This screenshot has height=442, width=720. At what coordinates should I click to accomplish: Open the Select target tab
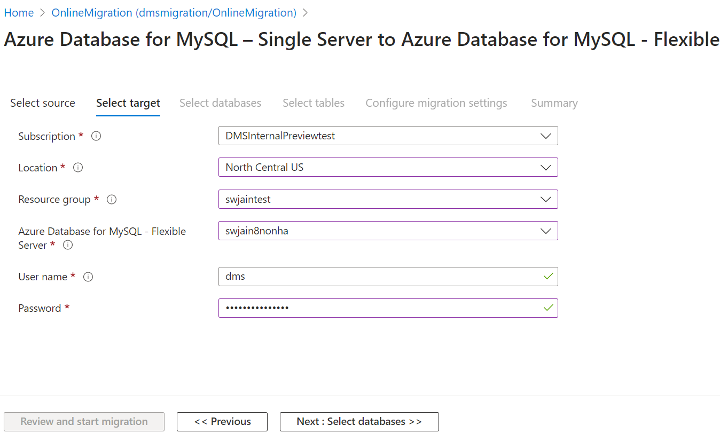click(128, 103)
